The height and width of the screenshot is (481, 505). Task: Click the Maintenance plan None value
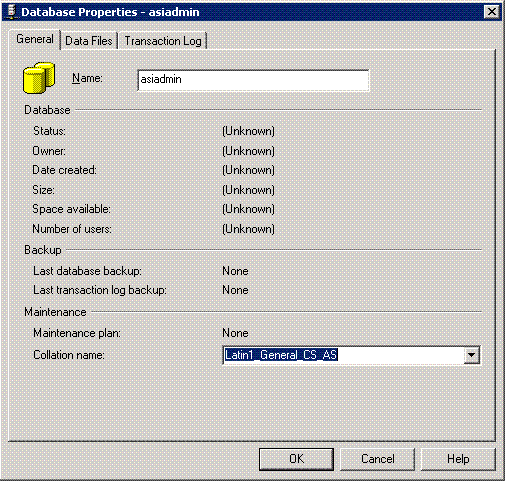tap(235, 333)
